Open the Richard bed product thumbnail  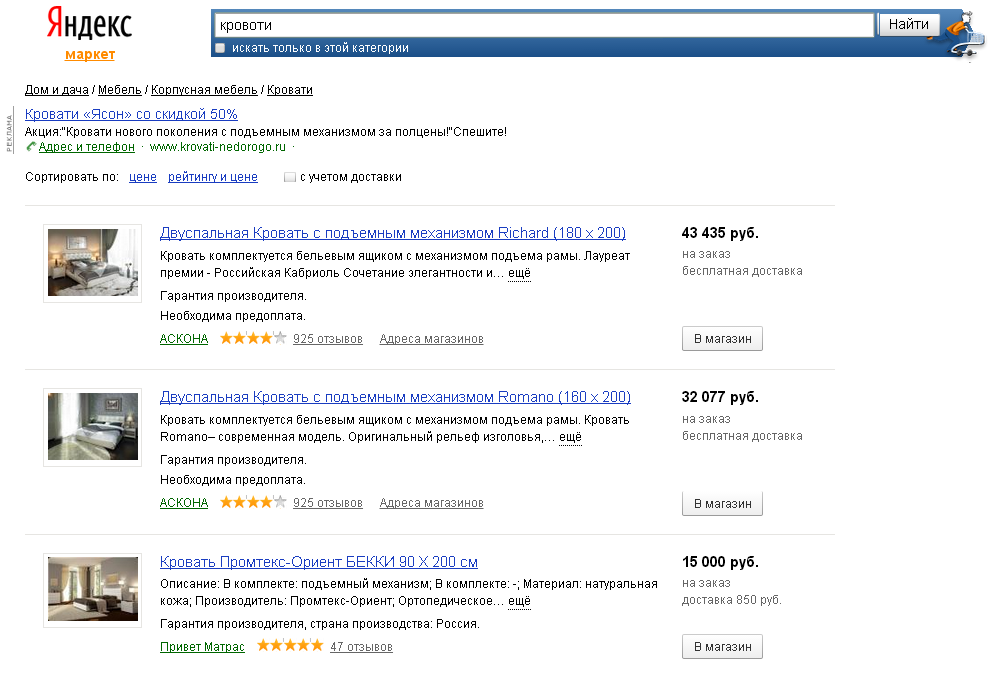pos(93,263)
